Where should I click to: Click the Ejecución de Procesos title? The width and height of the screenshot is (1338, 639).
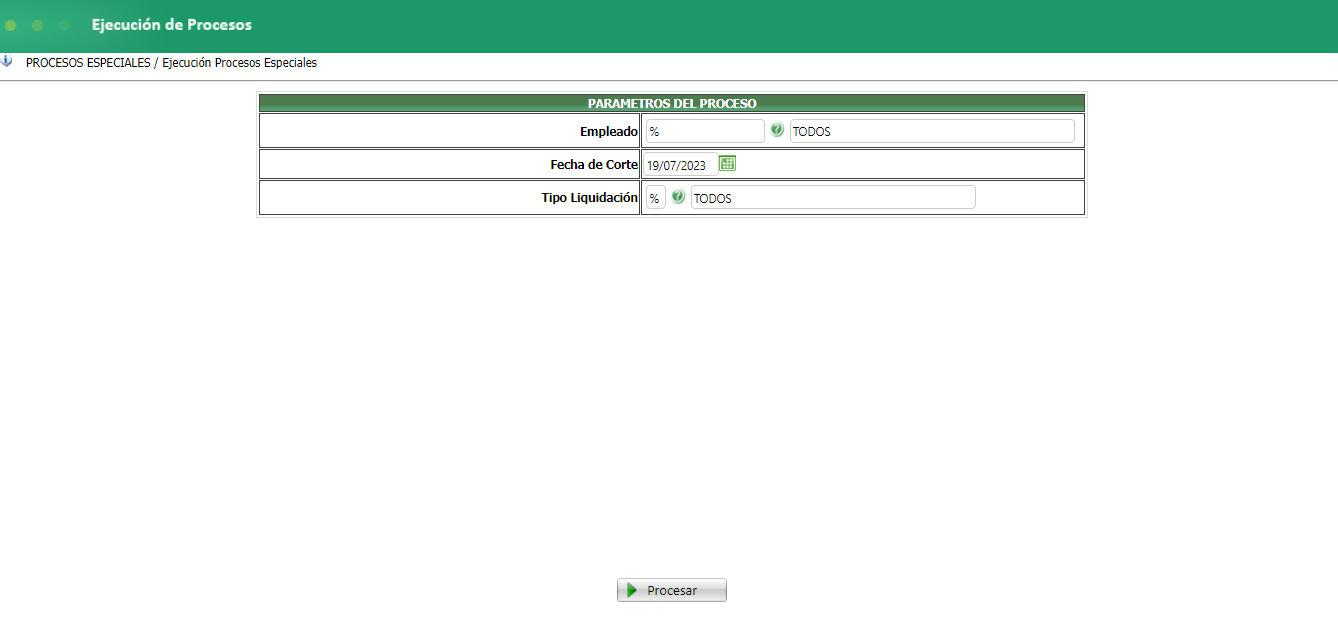point(172,25)
